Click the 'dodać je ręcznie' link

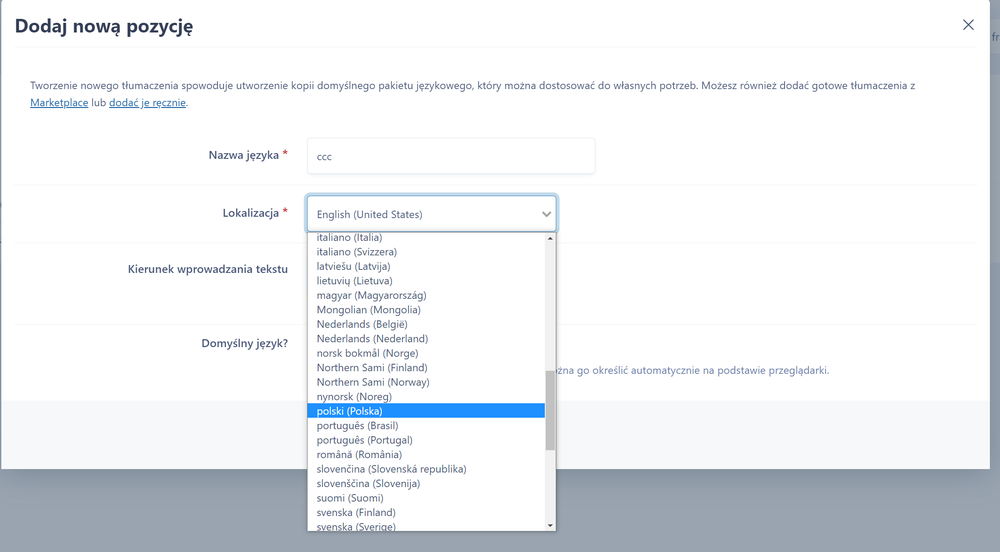[147, 102]
